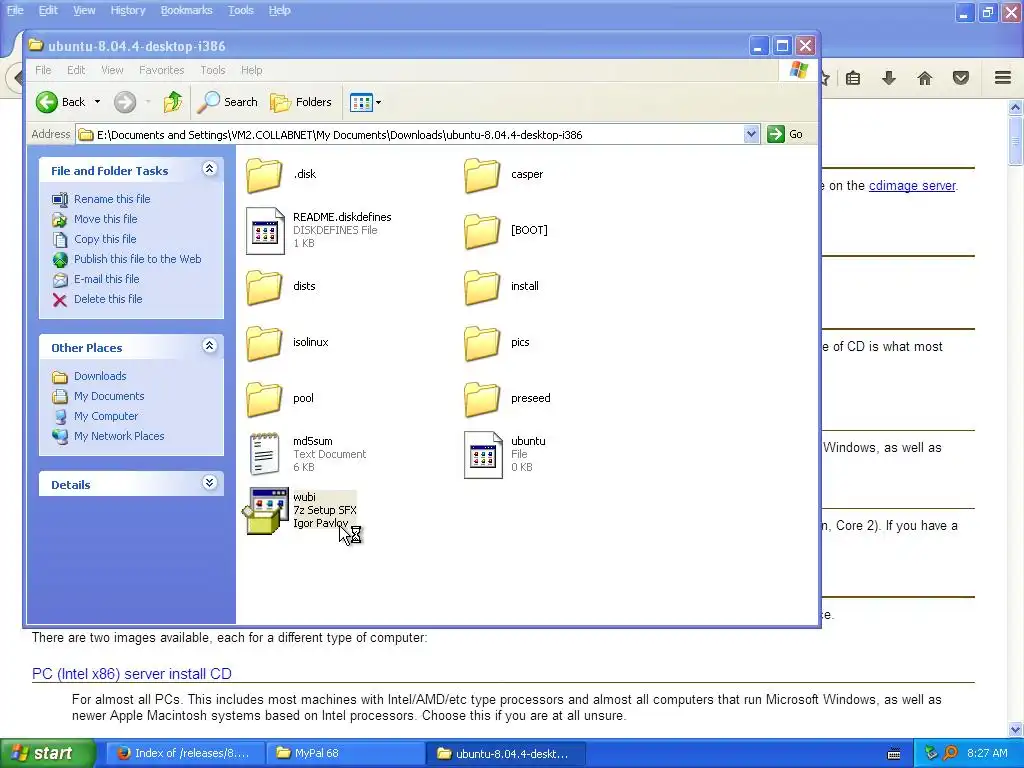The width and height of the screenshot is (1024, 768).
Task: Collapse the Other Places panel
Action: coord(209,346)
